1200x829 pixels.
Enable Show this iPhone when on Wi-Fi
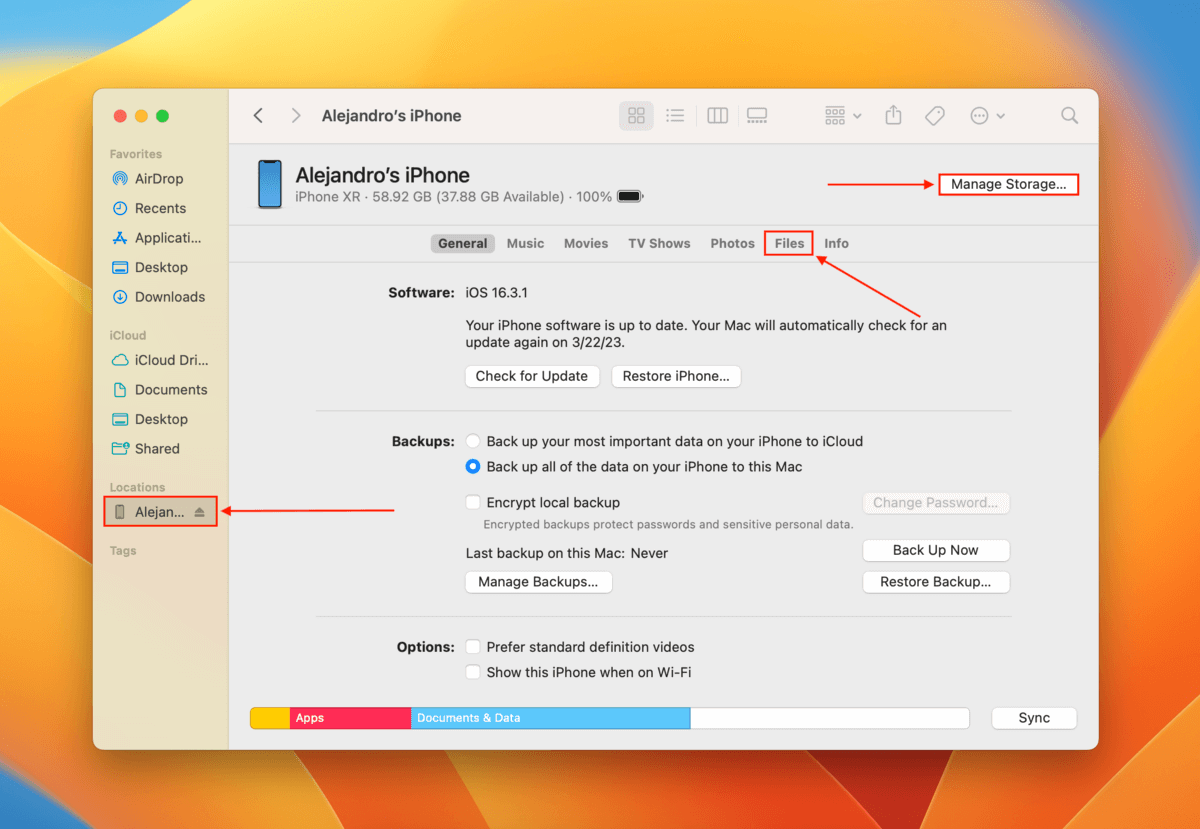[x=473, y=673]
